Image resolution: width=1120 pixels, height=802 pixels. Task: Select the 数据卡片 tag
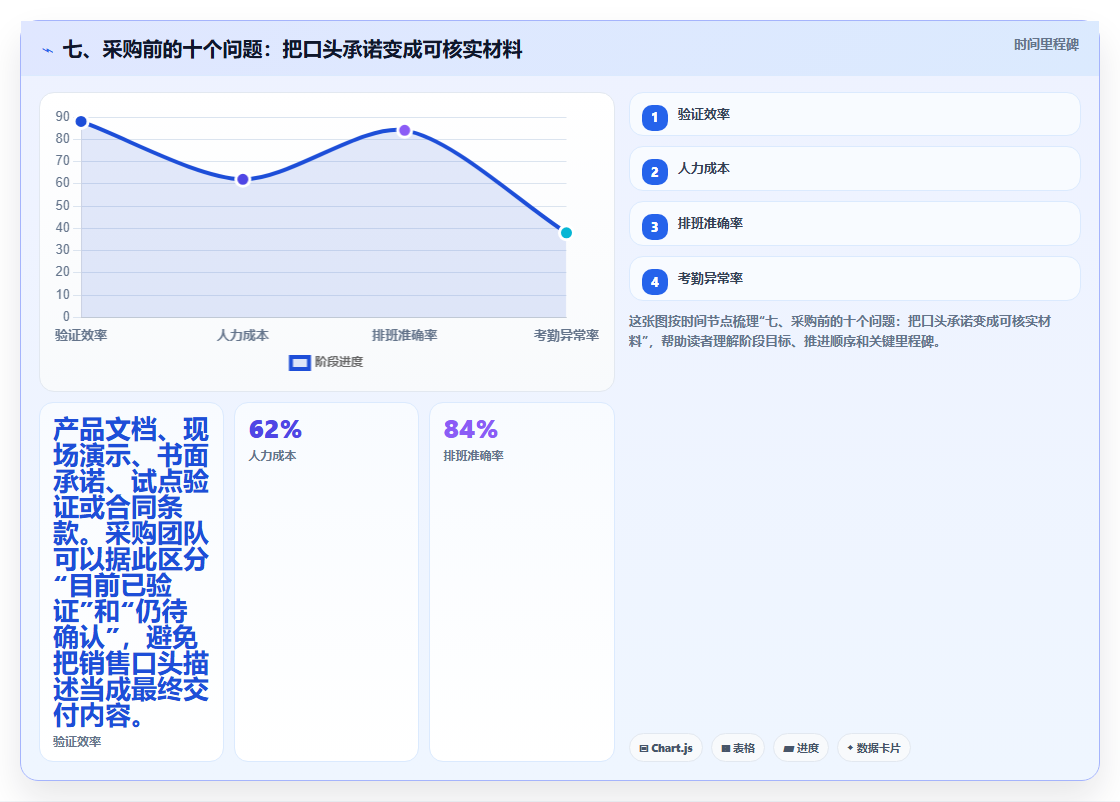pos(874,748)
